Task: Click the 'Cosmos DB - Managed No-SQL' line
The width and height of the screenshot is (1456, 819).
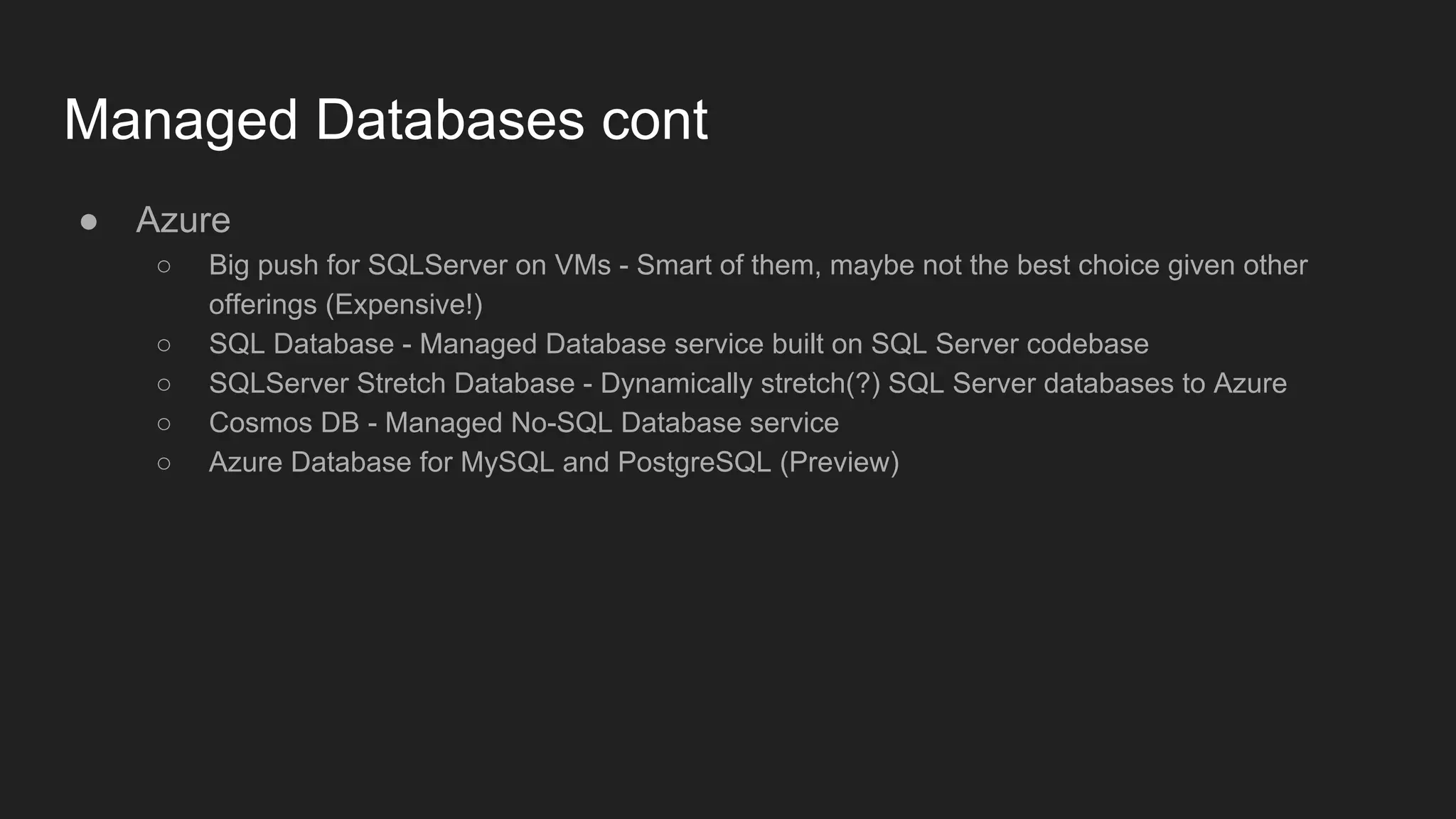Action: (x=523, y=424)
